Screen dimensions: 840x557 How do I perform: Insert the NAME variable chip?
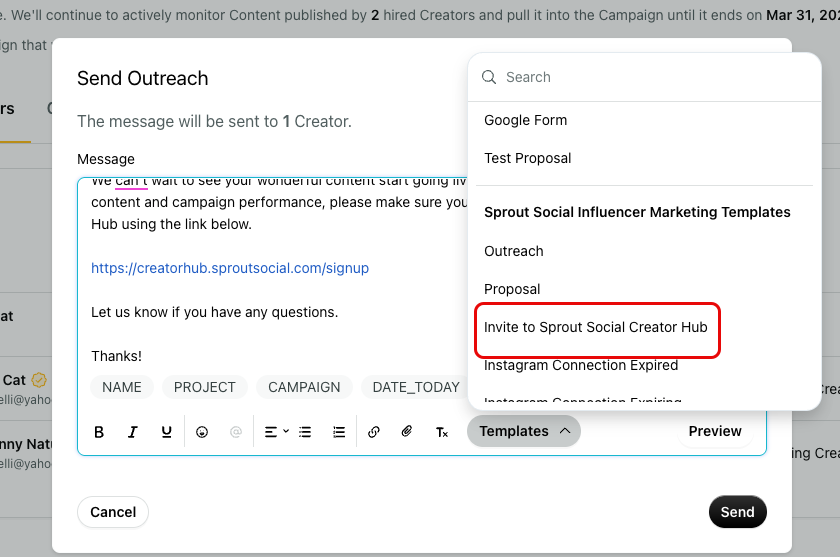[x=122, y=387]
